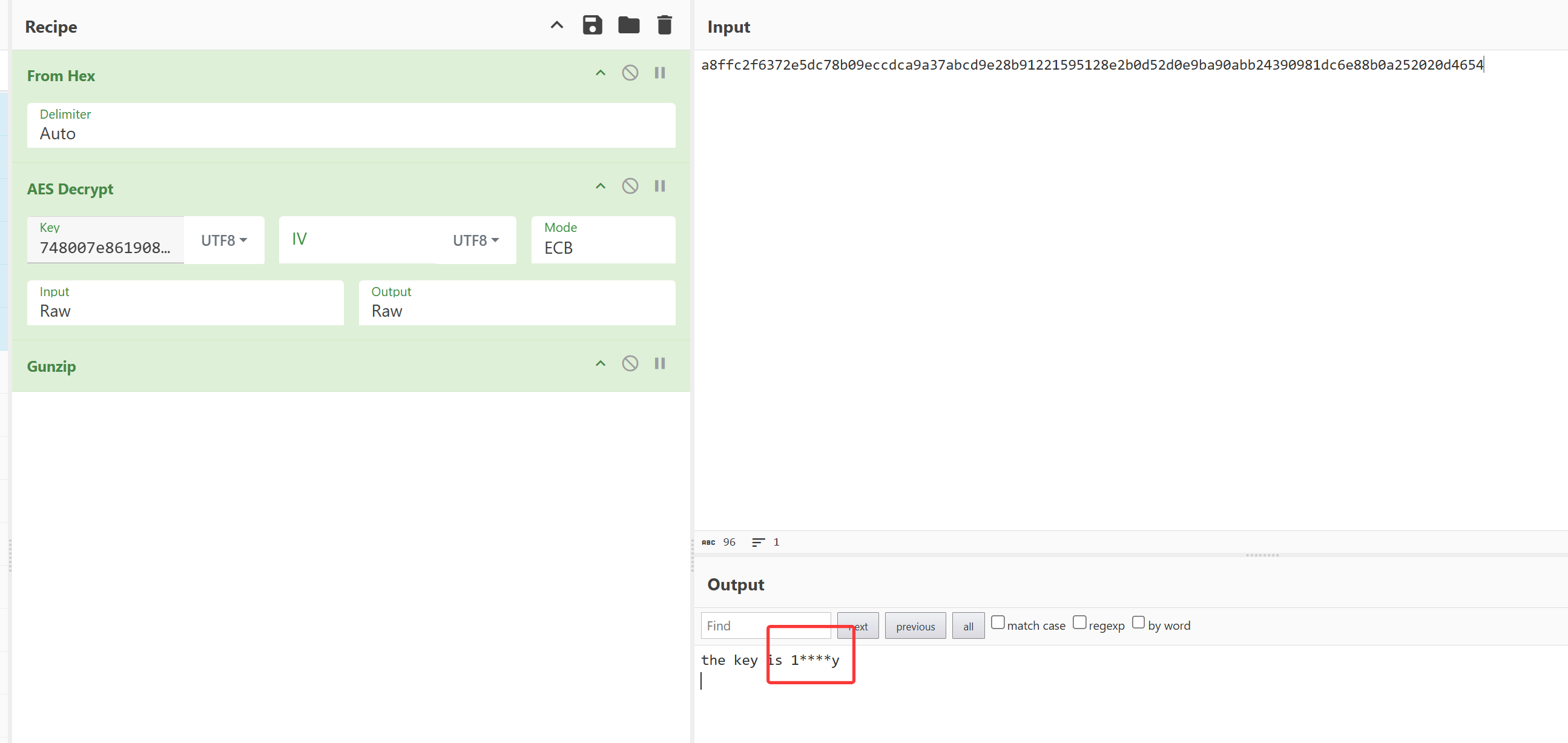
Task: Set breakpoint on Gunzip operation
Action: (659, 363)
